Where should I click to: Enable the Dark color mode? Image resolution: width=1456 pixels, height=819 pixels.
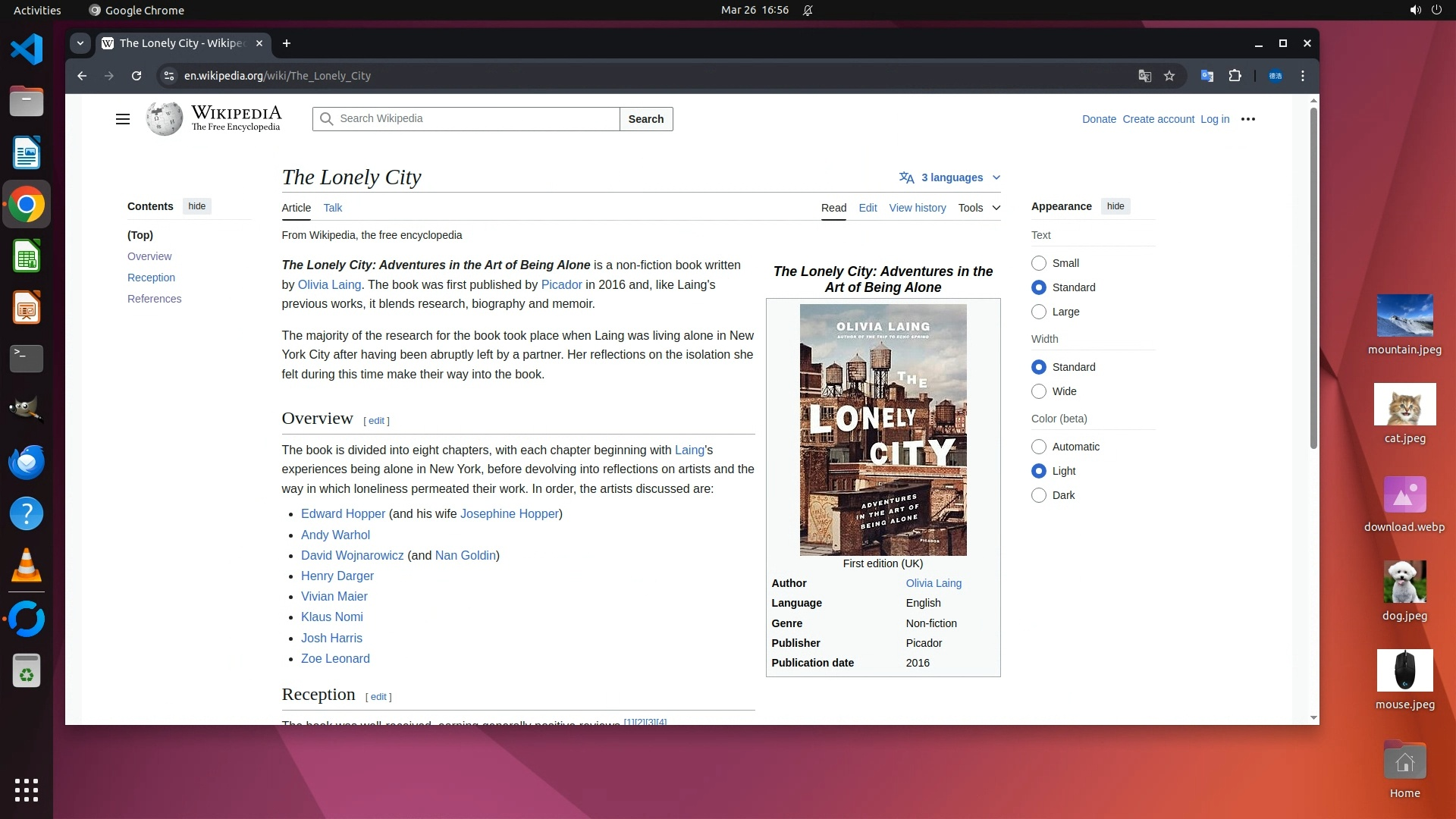(1039, 495)
